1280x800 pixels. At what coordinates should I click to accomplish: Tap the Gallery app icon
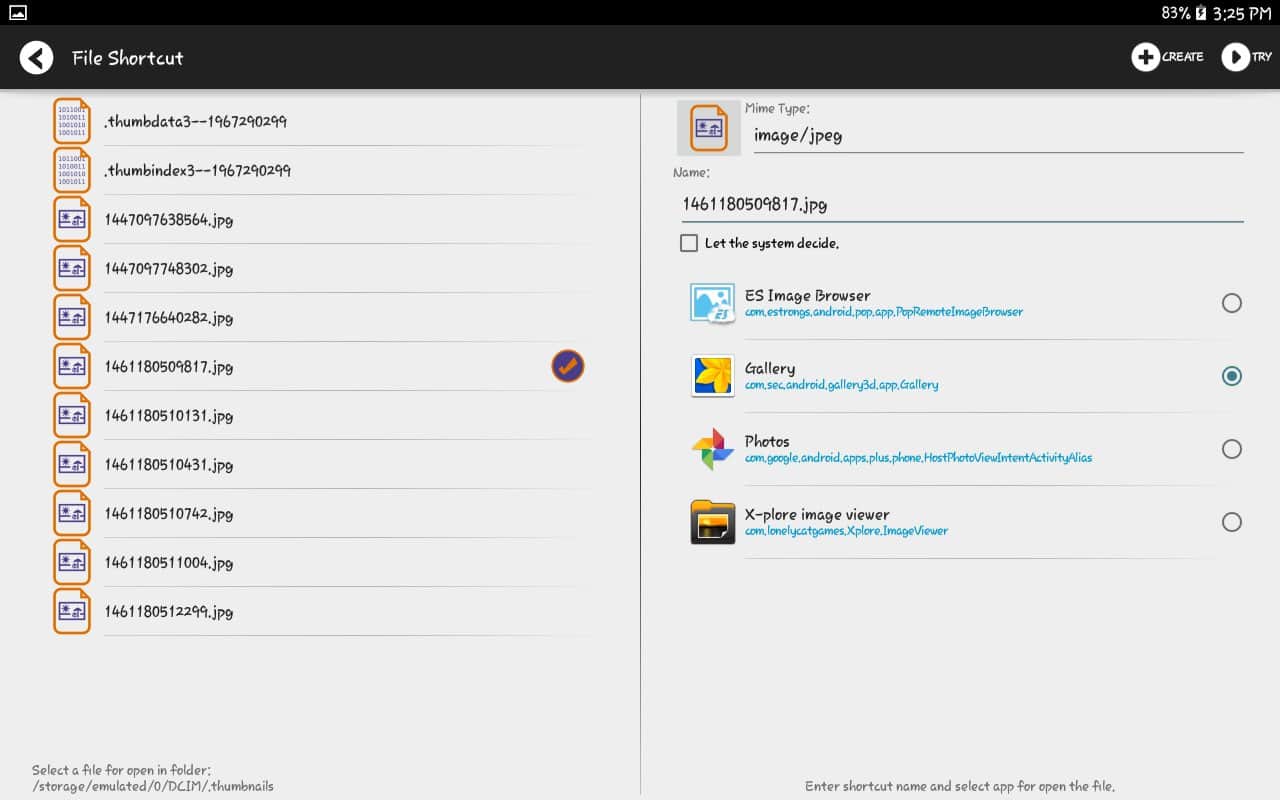(x=712, y=376)
